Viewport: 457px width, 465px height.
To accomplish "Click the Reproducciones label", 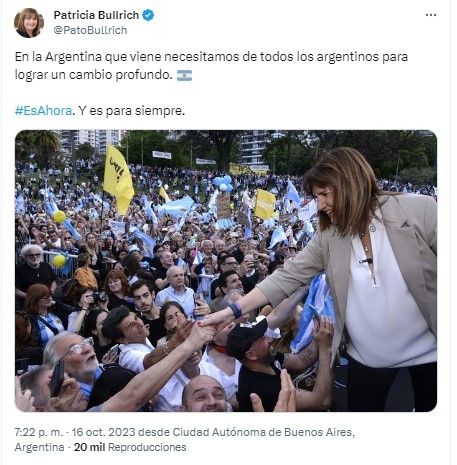I will point(147,447).
